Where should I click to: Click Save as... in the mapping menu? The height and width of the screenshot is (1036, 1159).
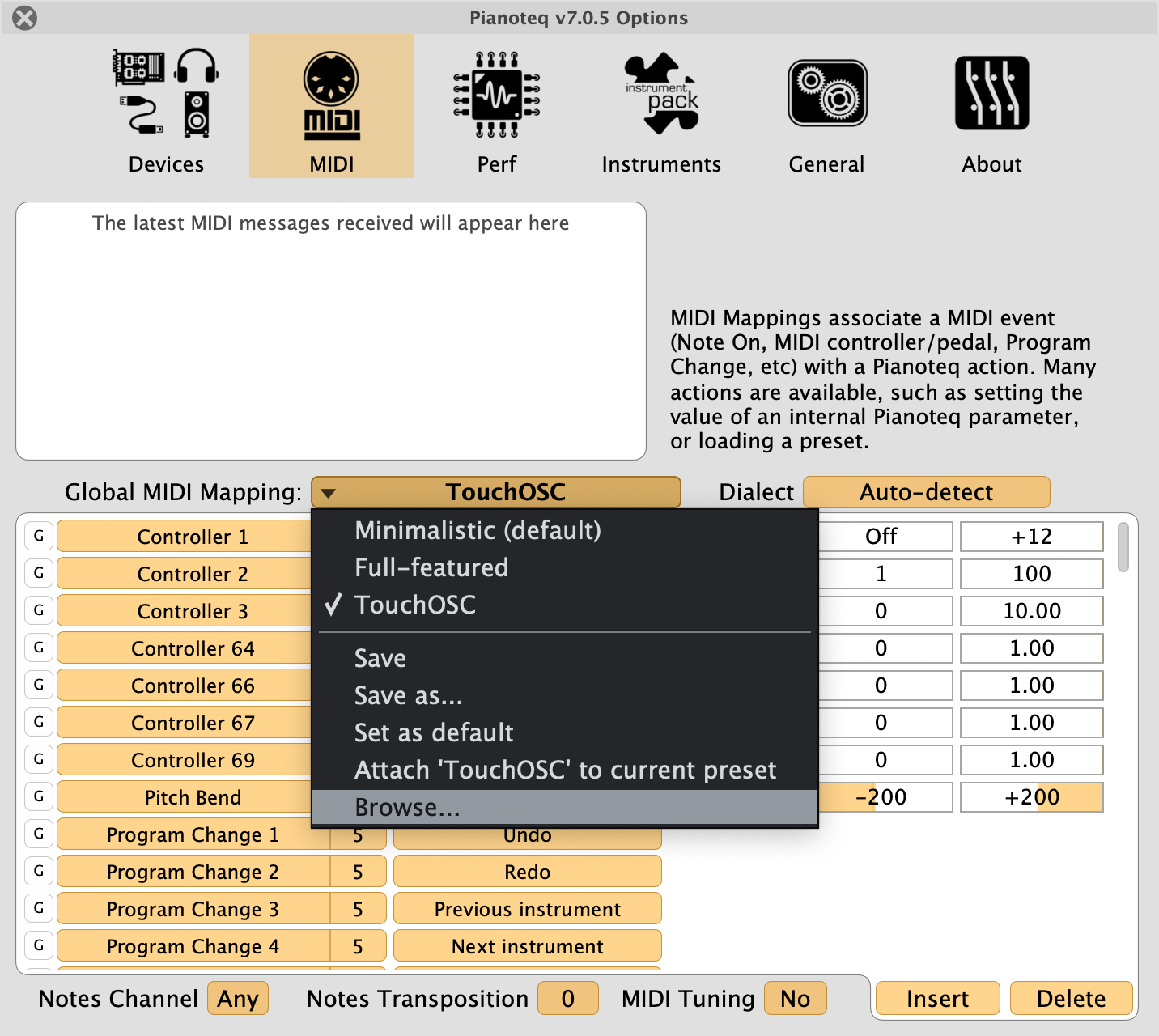(565, 695)
